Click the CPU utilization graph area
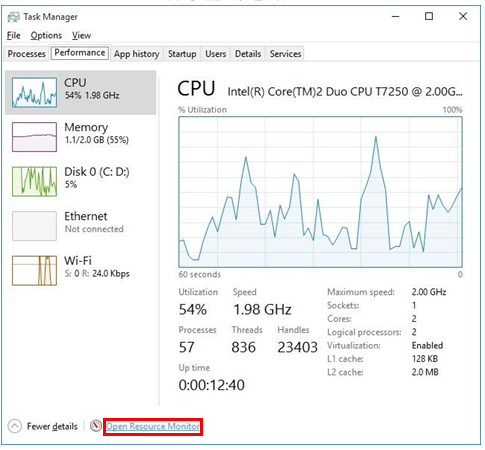Viewport: 485px width, 450px height. (320, 192)
